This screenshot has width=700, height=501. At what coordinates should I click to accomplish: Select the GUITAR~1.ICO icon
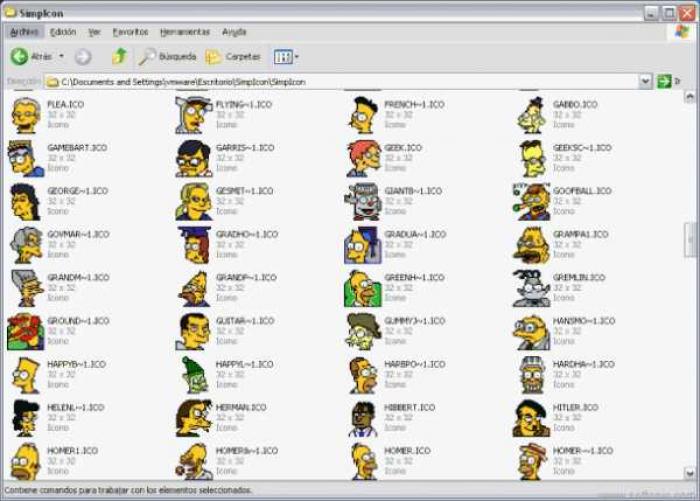coord(193,332)
